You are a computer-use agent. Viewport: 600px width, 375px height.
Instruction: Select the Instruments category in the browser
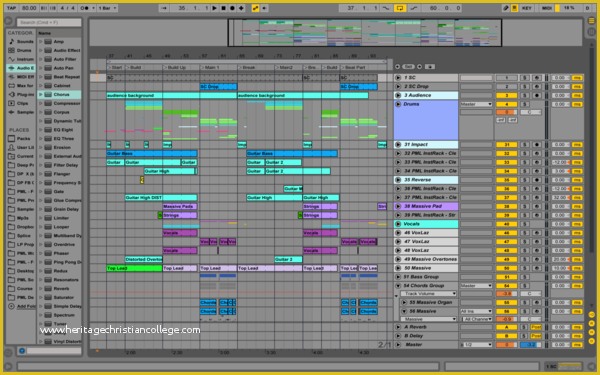tap(21, 59)
